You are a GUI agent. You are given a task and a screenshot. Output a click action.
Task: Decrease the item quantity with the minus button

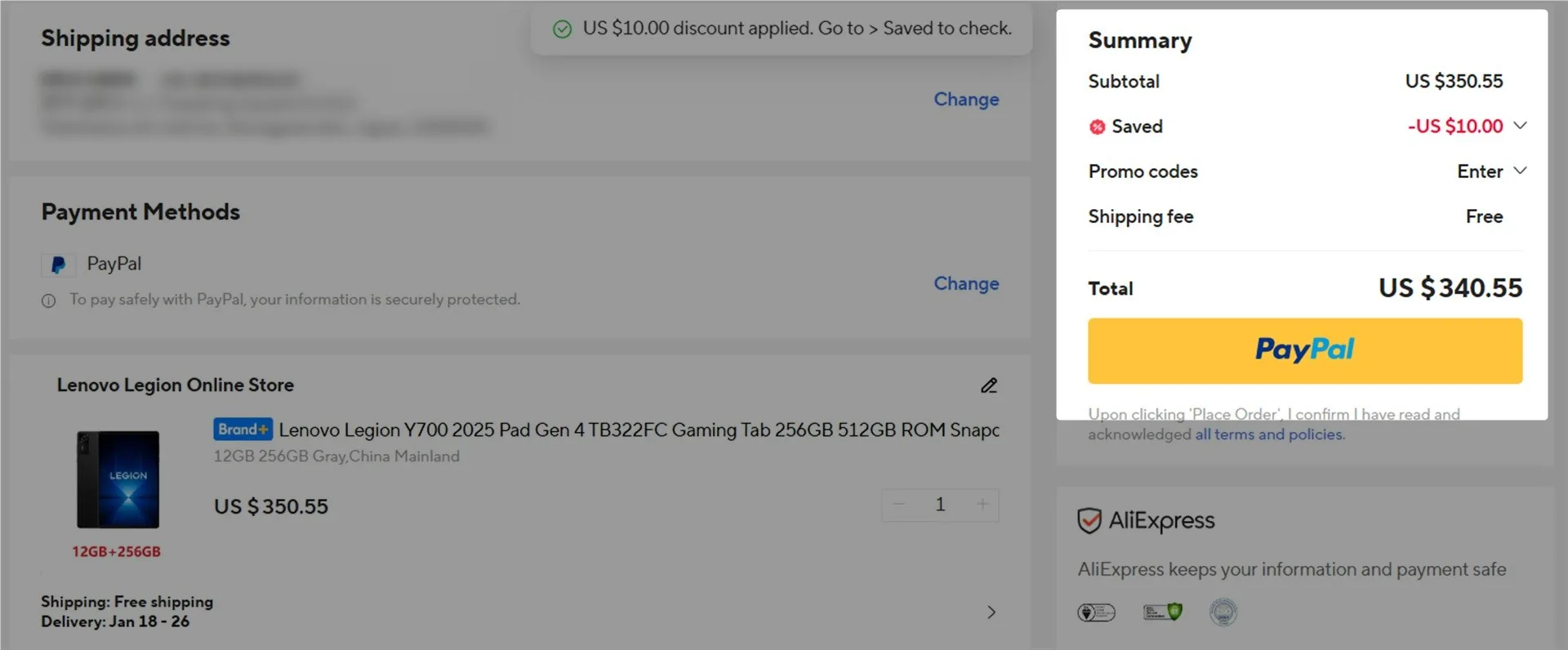(x=899, y=505)
